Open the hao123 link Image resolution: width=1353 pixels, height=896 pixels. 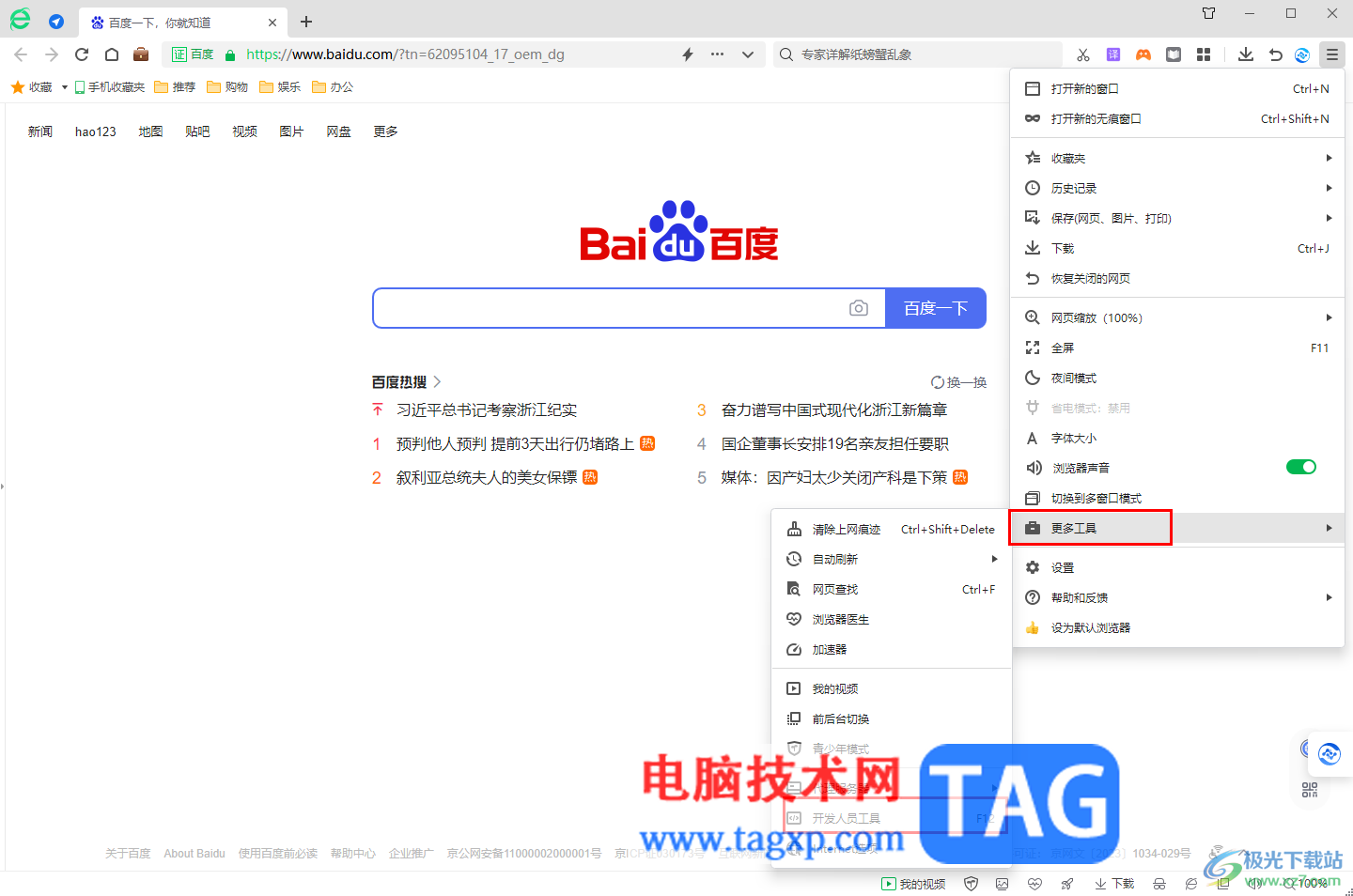96,131
